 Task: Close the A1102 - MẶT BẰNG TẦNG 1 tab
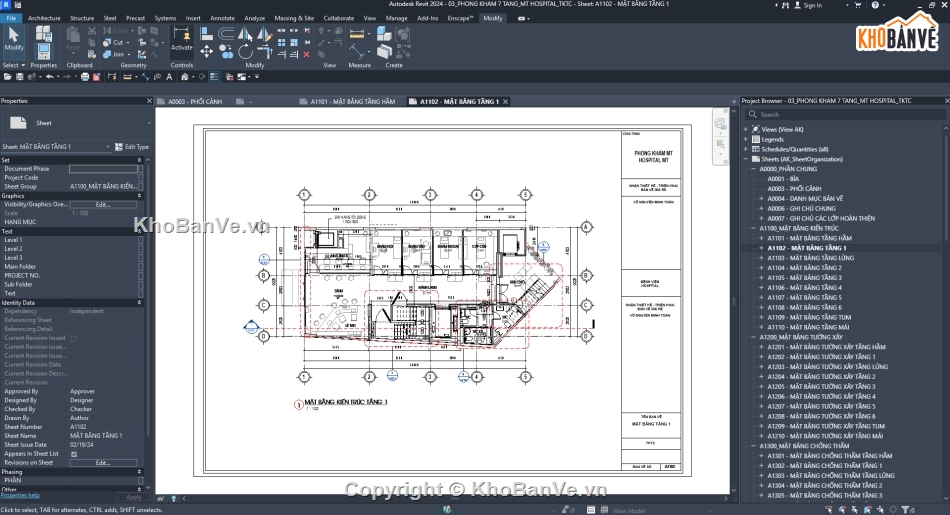[x=505, y=102]
